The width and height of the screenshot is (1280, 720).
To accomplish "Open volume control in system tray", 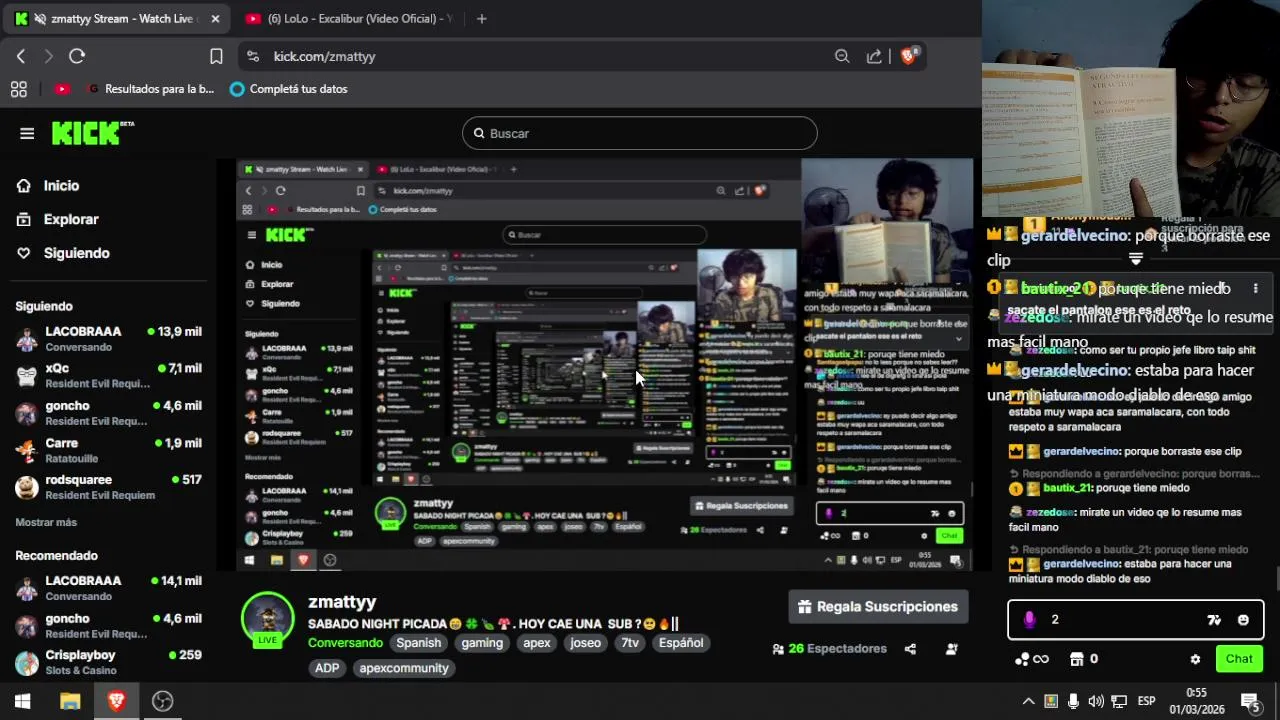I will (1096, 702).
